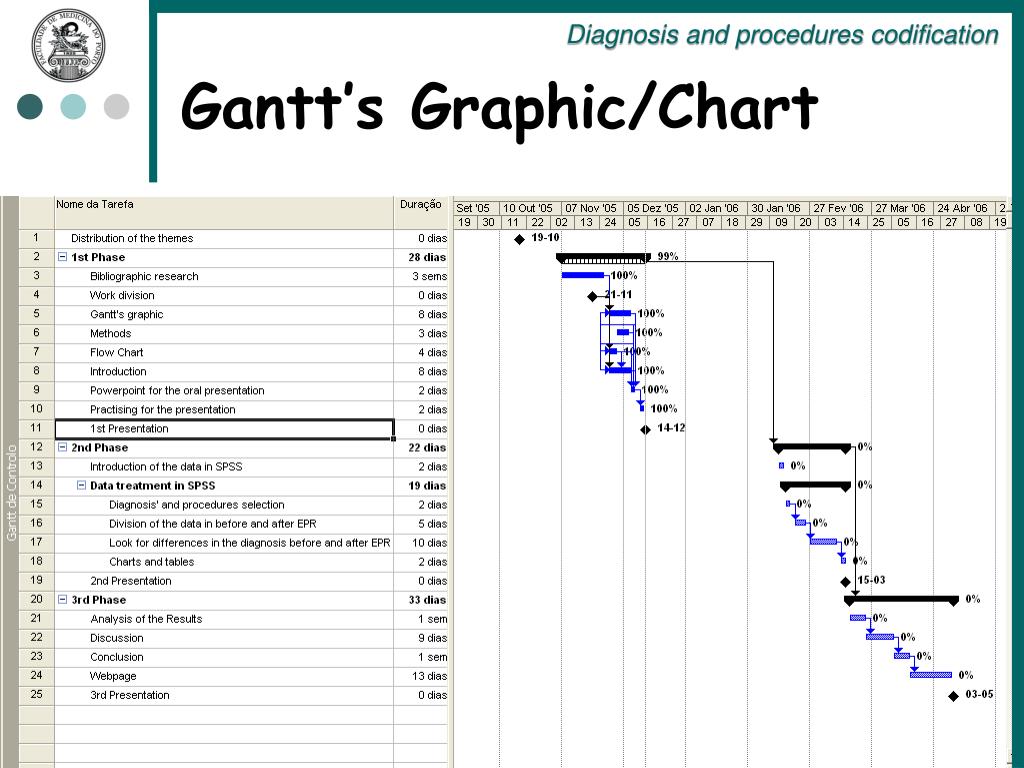This screenshot has height=768, width=1024.
Task: Select the 'Conclusion' task
Action: coord(224,656)
